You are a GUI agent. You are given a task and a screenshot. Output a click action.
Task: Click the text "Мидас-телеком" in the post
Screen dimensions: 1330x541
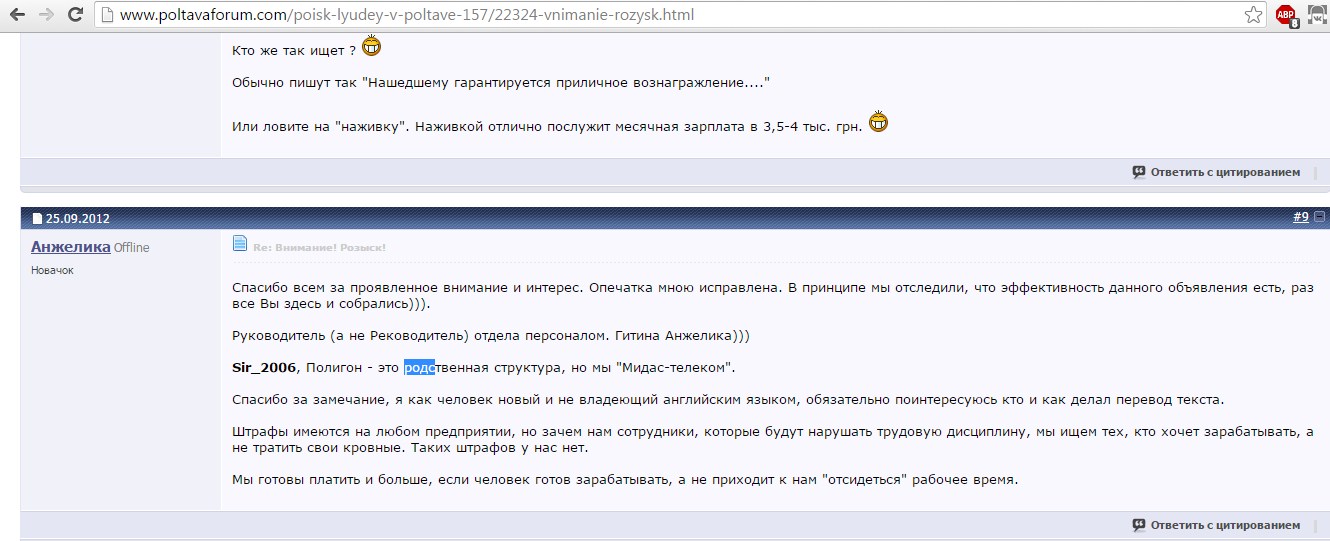coord(675,368)
